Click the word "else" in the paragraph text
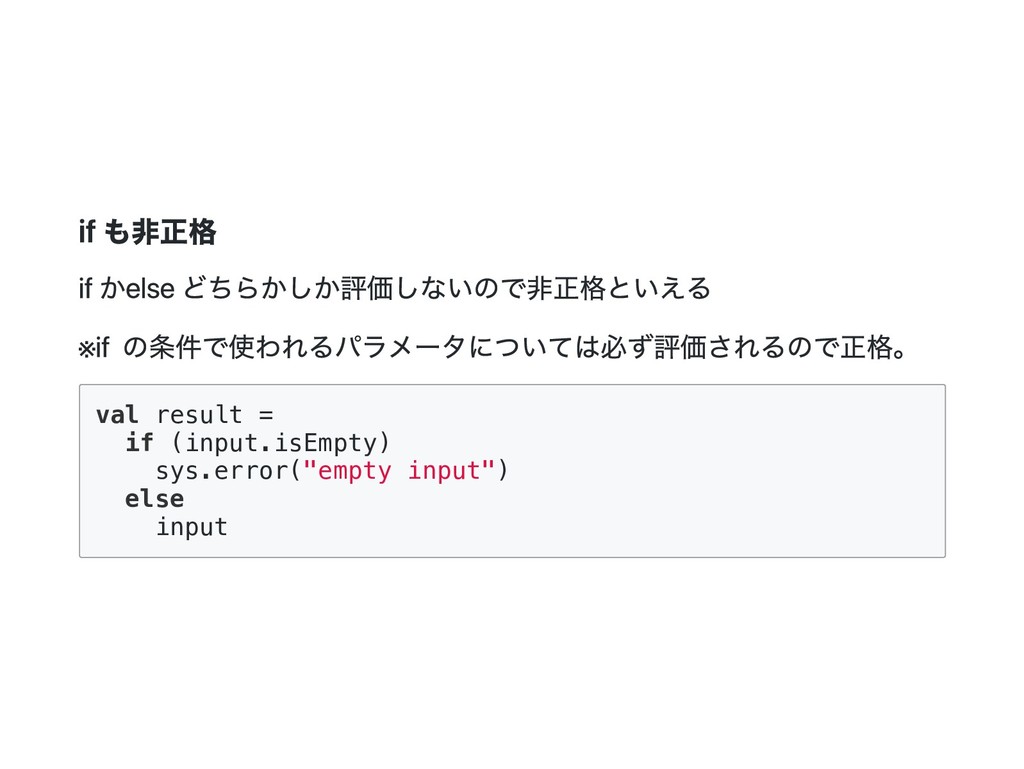 [147, 290]
